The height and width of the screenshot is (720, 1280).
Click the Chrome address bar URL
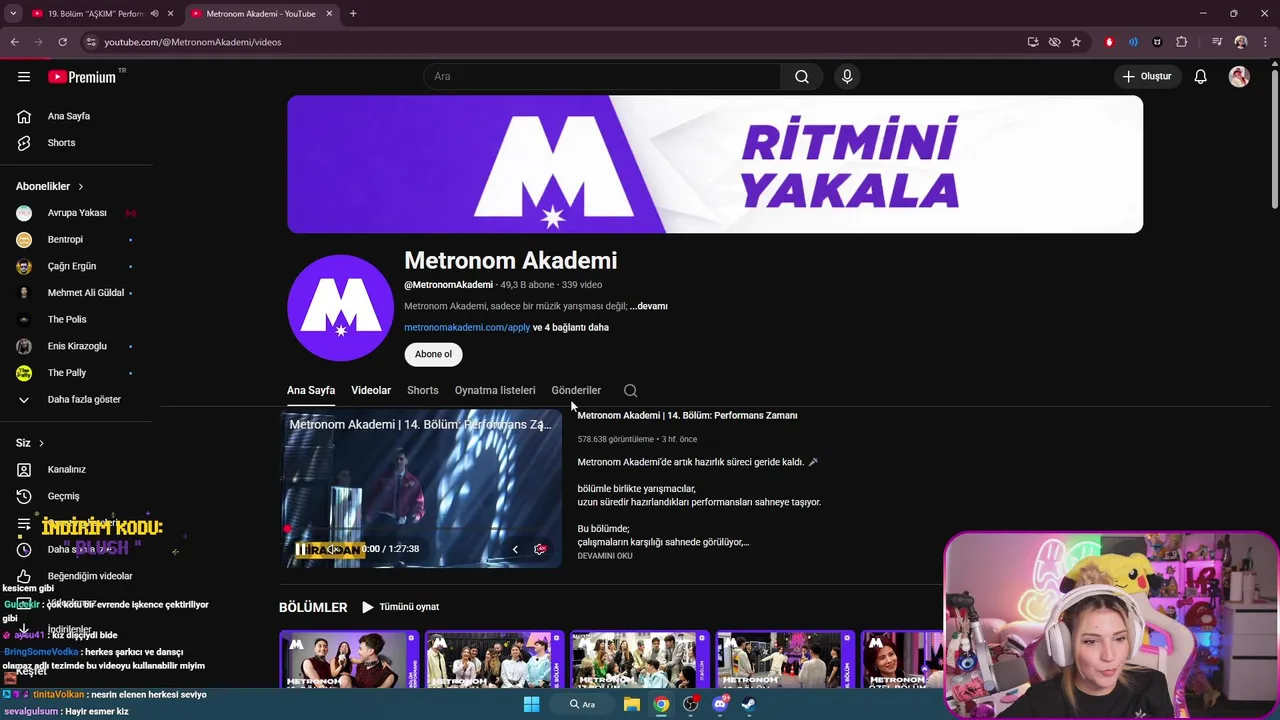pos(193,42)
